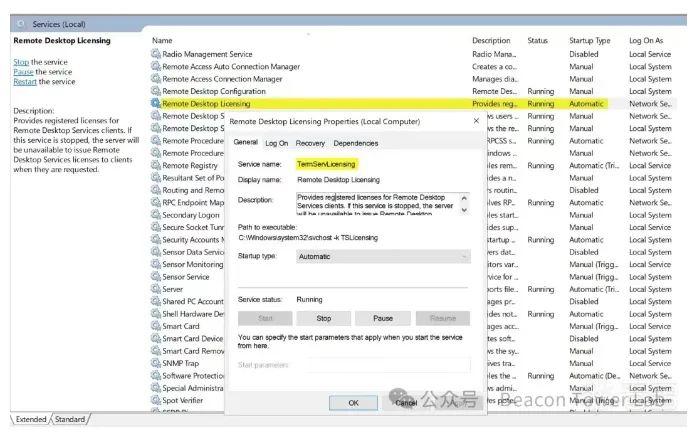Click the Smart Card Device service icon

[x=156, y=339]
